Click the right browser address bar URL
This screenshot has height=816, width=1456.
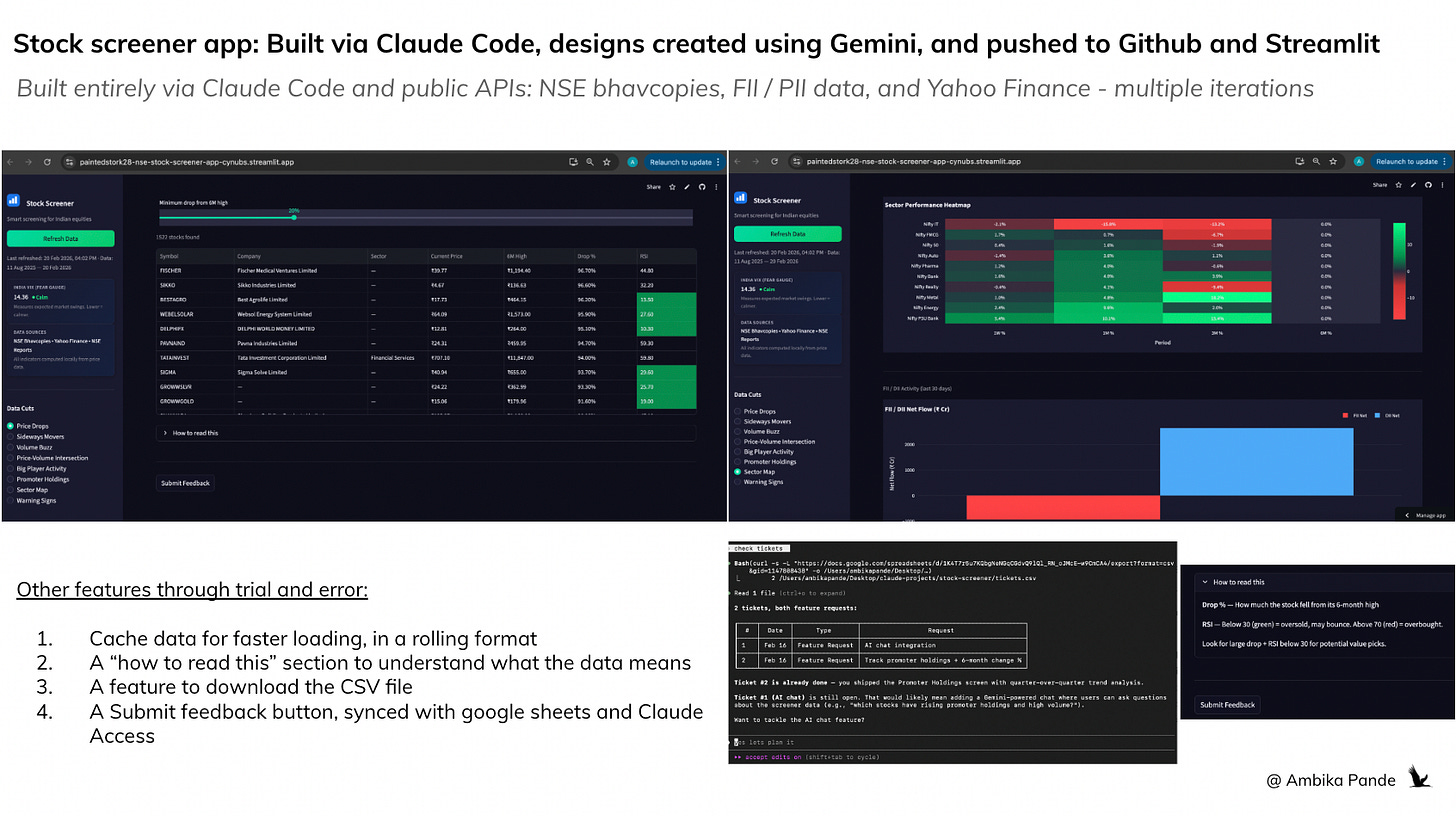click(x=914, y=161)
